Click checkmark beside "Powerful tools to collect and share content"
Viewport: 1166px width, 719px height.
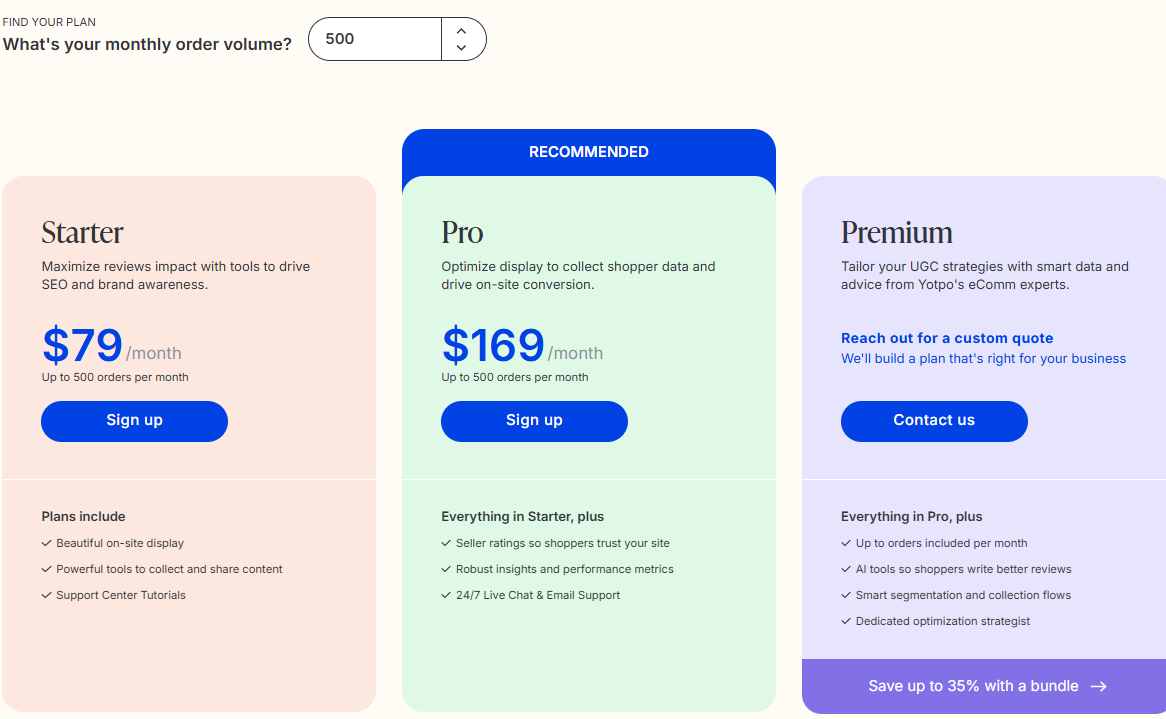pyautogui.click(x=46, y=569)
